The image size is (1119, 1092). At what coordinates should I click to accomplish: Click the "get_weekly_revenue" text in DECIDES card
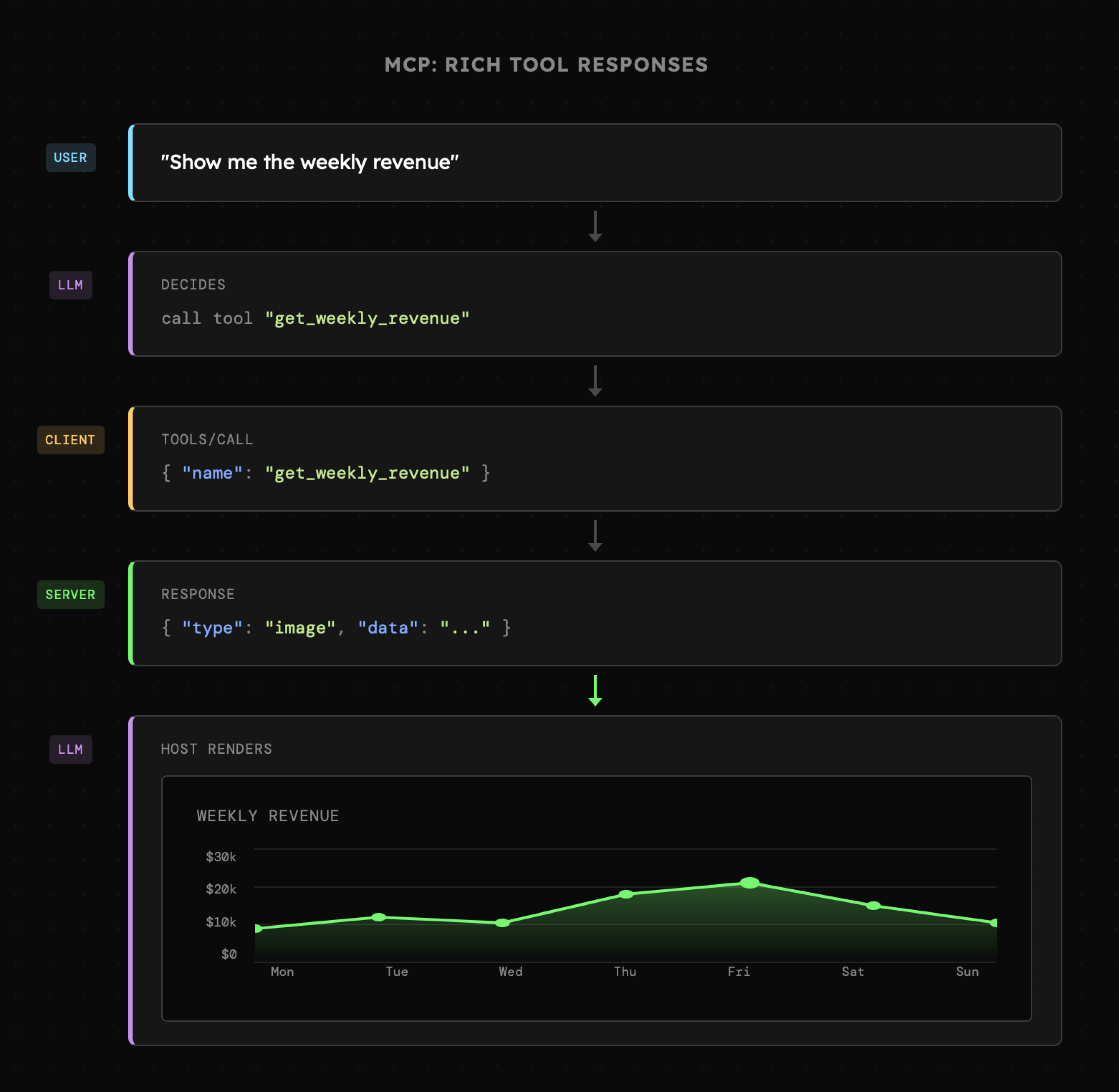pyautogui.click(x=367, y=318)
